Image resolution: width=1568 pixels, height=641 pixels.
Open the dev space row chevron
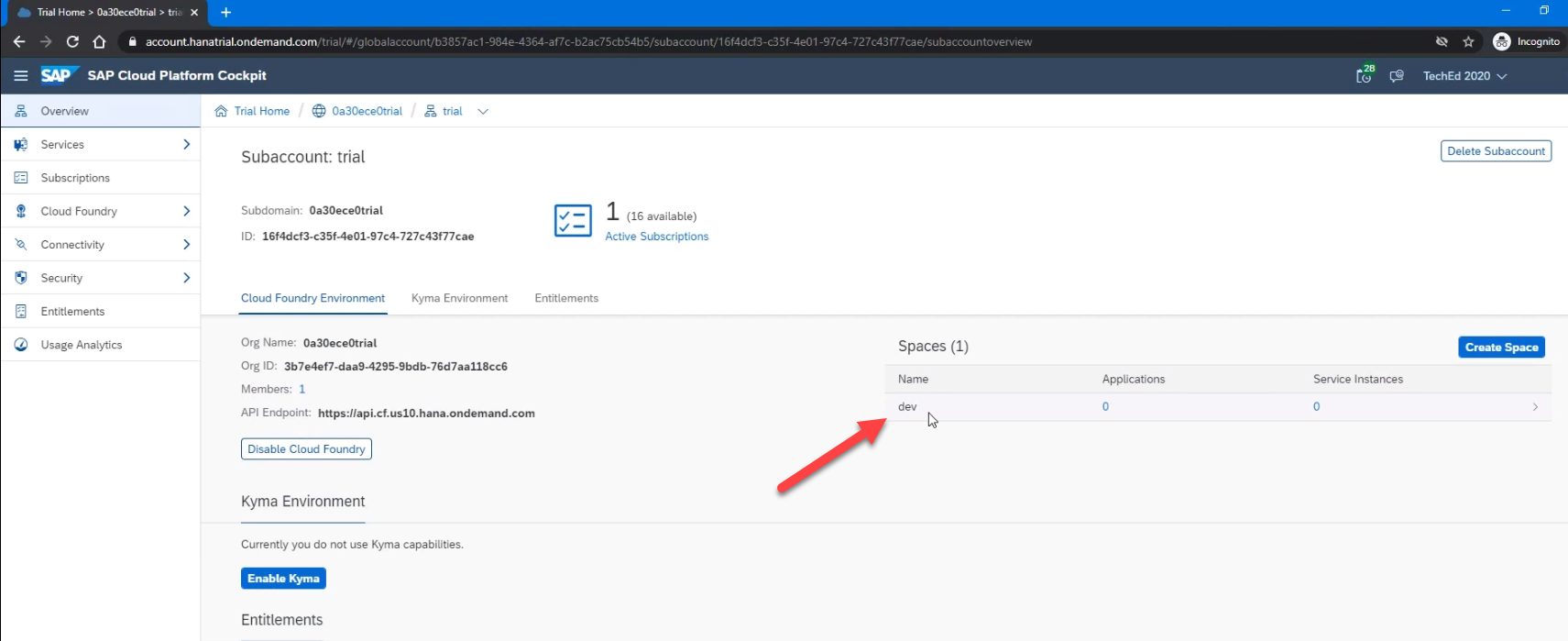[1535, 407]
